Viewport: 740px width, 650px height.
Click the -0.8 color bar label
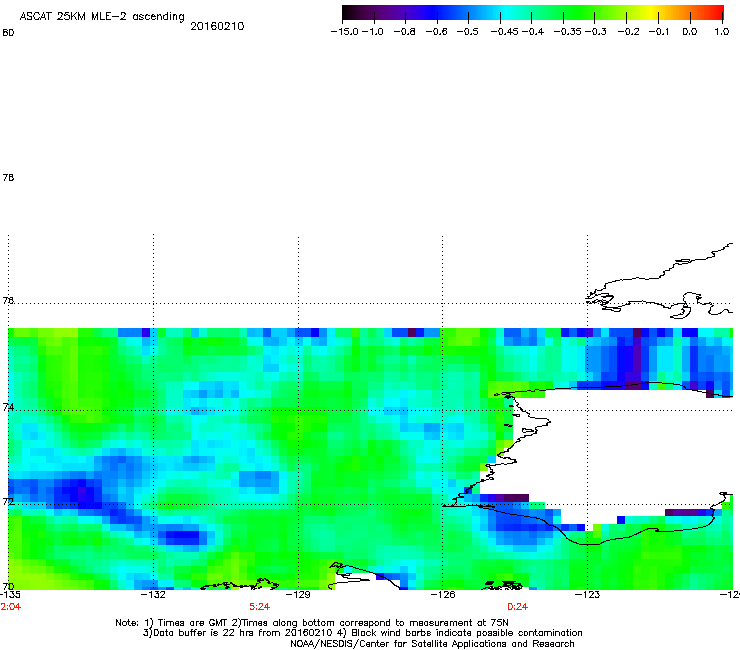[x=404, y=32]
